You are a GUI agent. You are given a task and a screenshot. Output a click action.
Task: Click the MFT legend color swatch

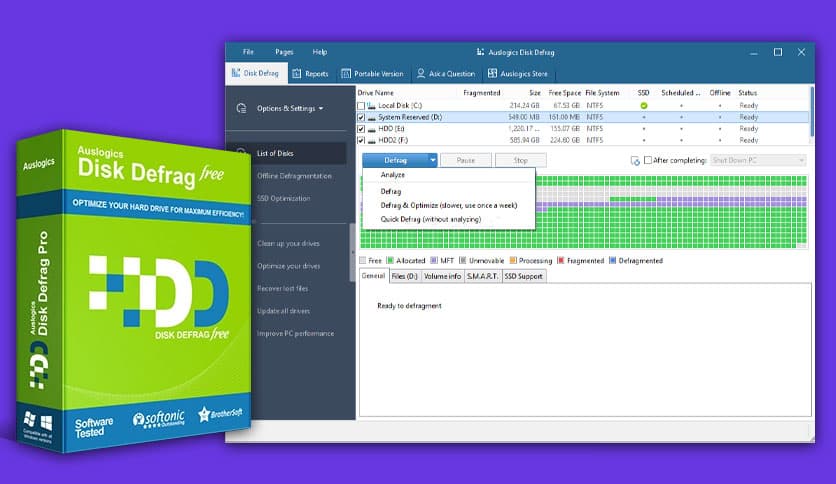[434, 261]
